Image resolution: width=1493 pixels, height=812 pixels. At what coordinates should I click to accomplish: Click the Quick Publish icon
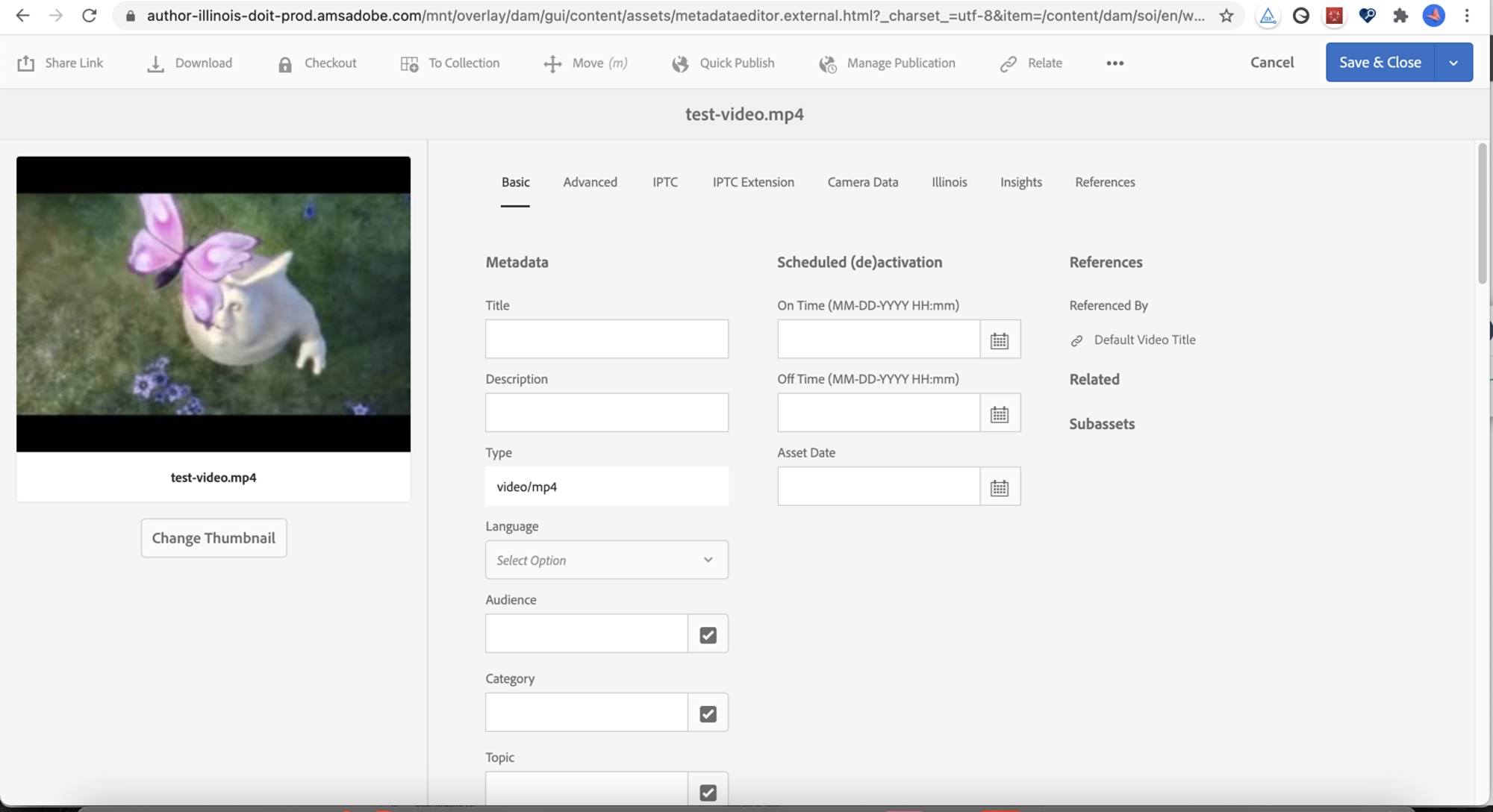tap(681, 62)
